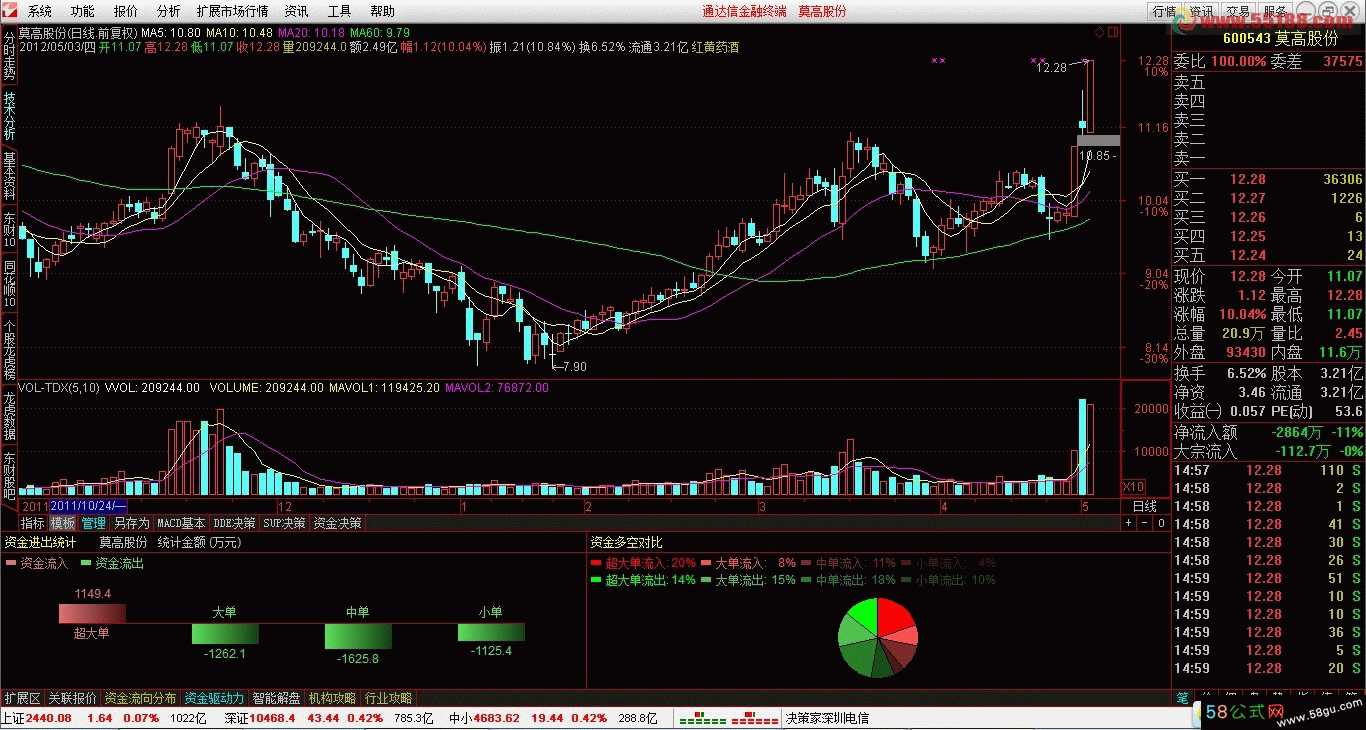
Task: Click the red-green signal indicator in status bar
Action: click(728, 718)
